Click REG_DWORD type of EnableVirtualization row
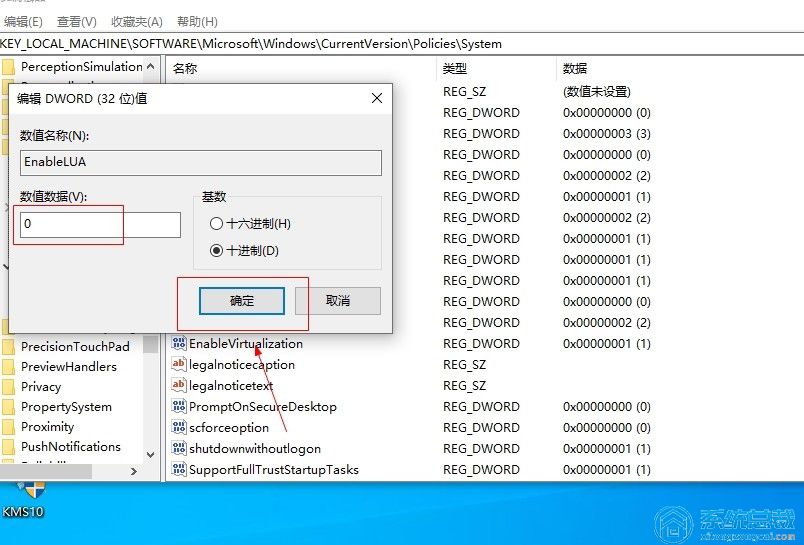The height and width of the screenshot is (545, 804). tap(481, 344)
